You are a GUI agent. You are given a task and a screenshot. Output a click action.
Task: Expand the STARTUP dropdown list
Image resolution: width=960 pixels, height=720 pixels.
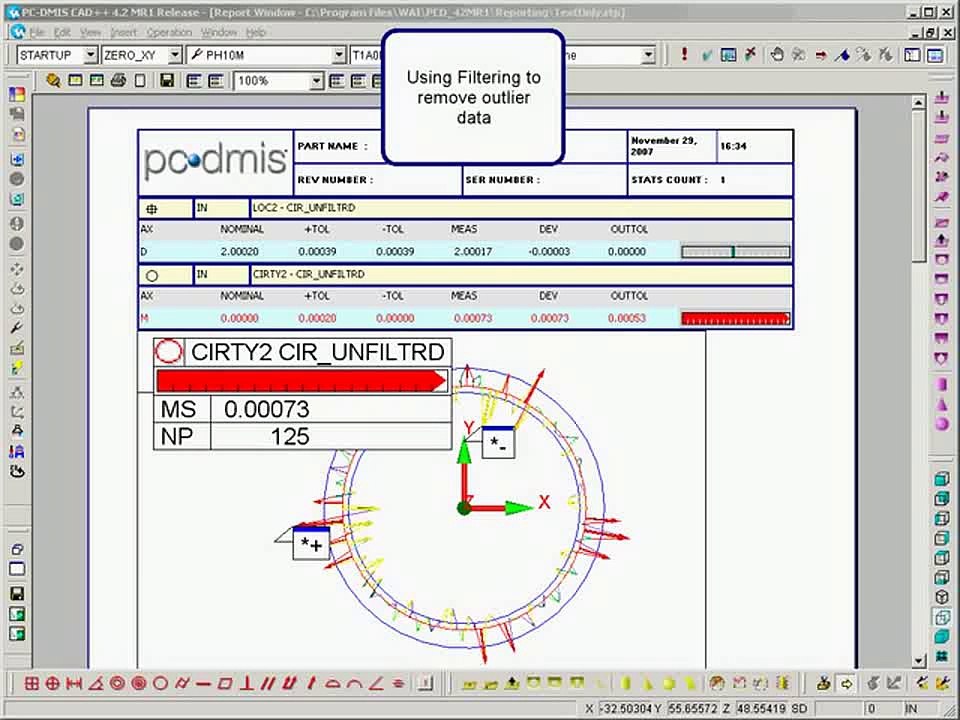[90, 55]
